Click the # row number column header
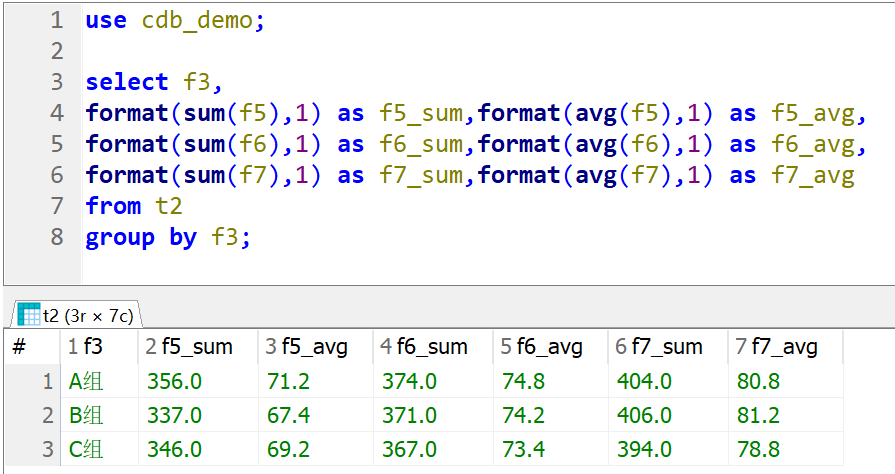Image resolution: width=895 pixels, height=474 pixels. point(19,347)
